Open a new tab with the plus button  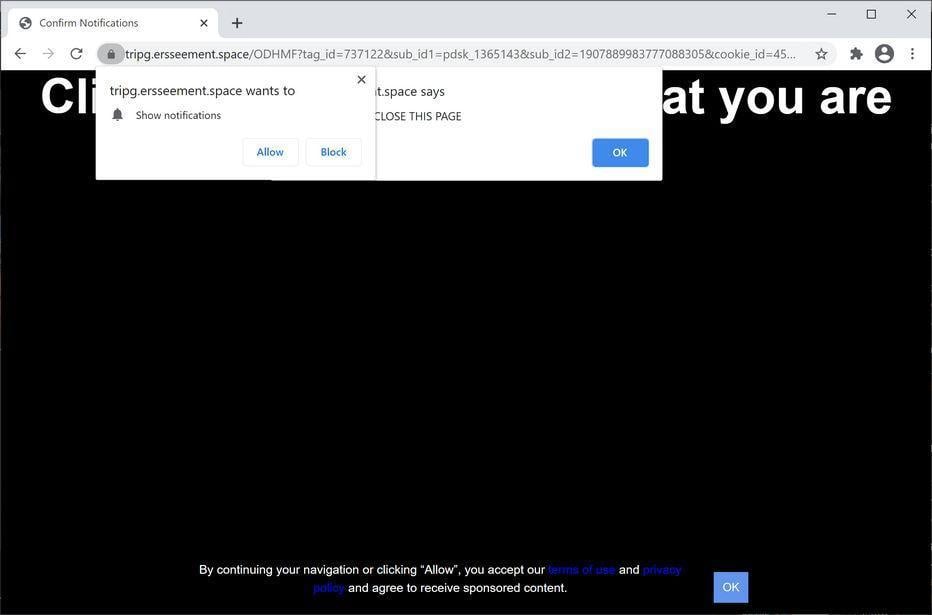pyautogui.click(x=236, y=22)
